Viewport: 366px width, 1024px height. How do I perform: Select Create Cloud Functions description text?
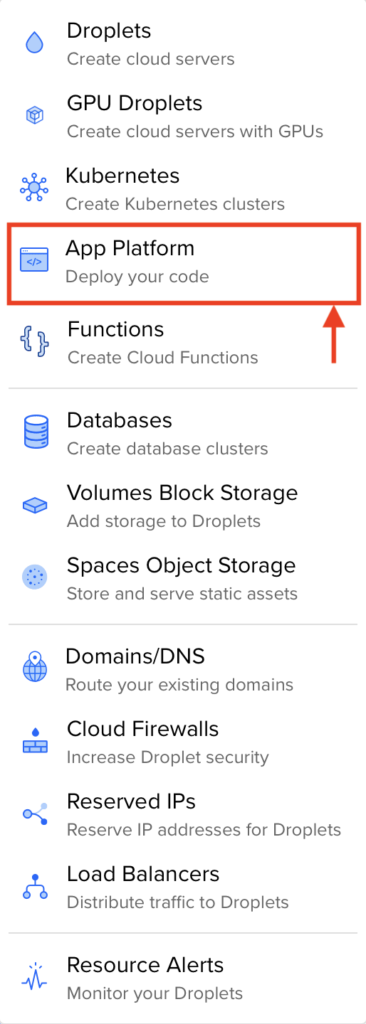coord(163,358)
